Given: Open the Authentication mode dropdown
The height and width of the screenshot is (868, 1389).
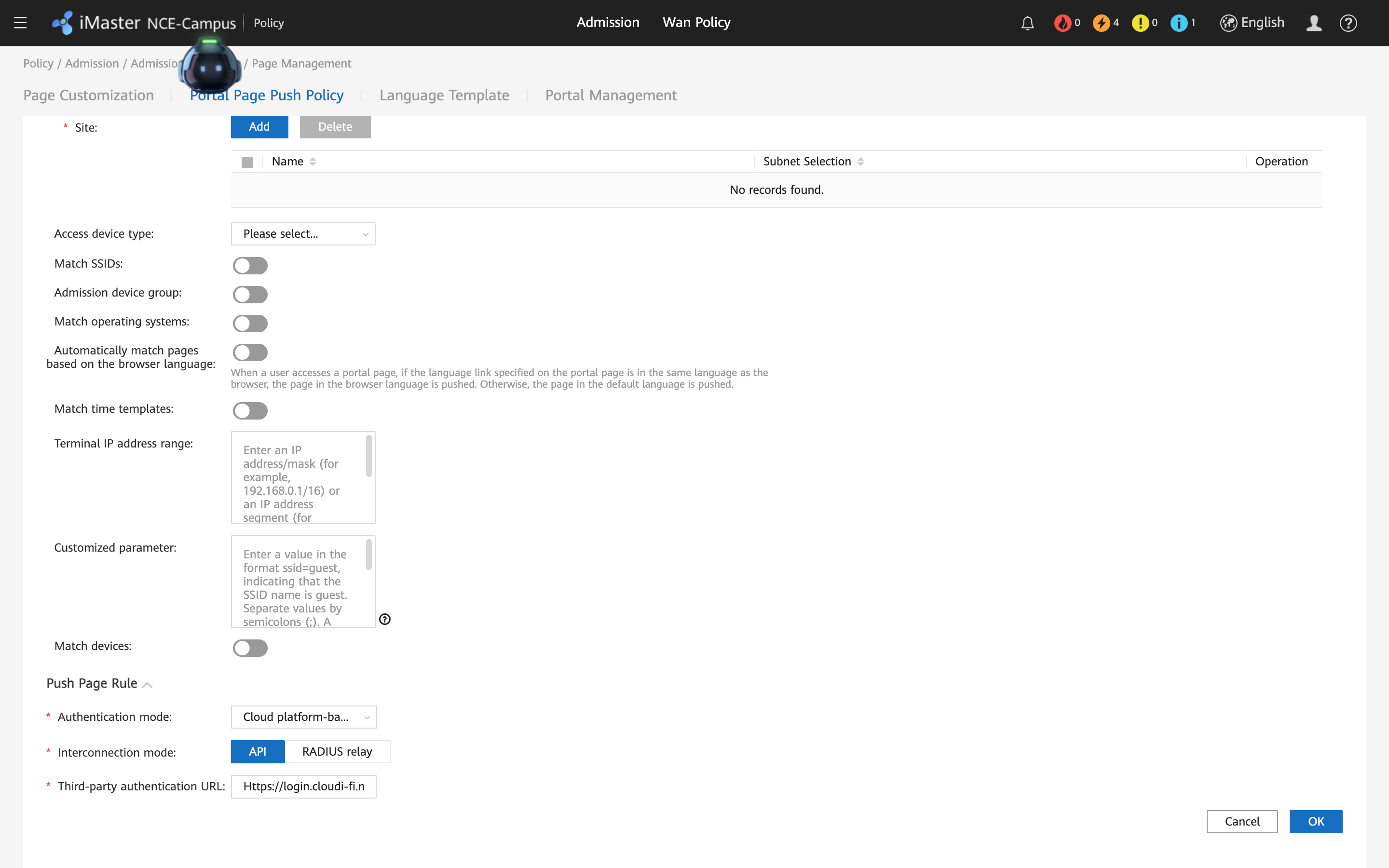Looking at the screenshot, I should (304, 717).
